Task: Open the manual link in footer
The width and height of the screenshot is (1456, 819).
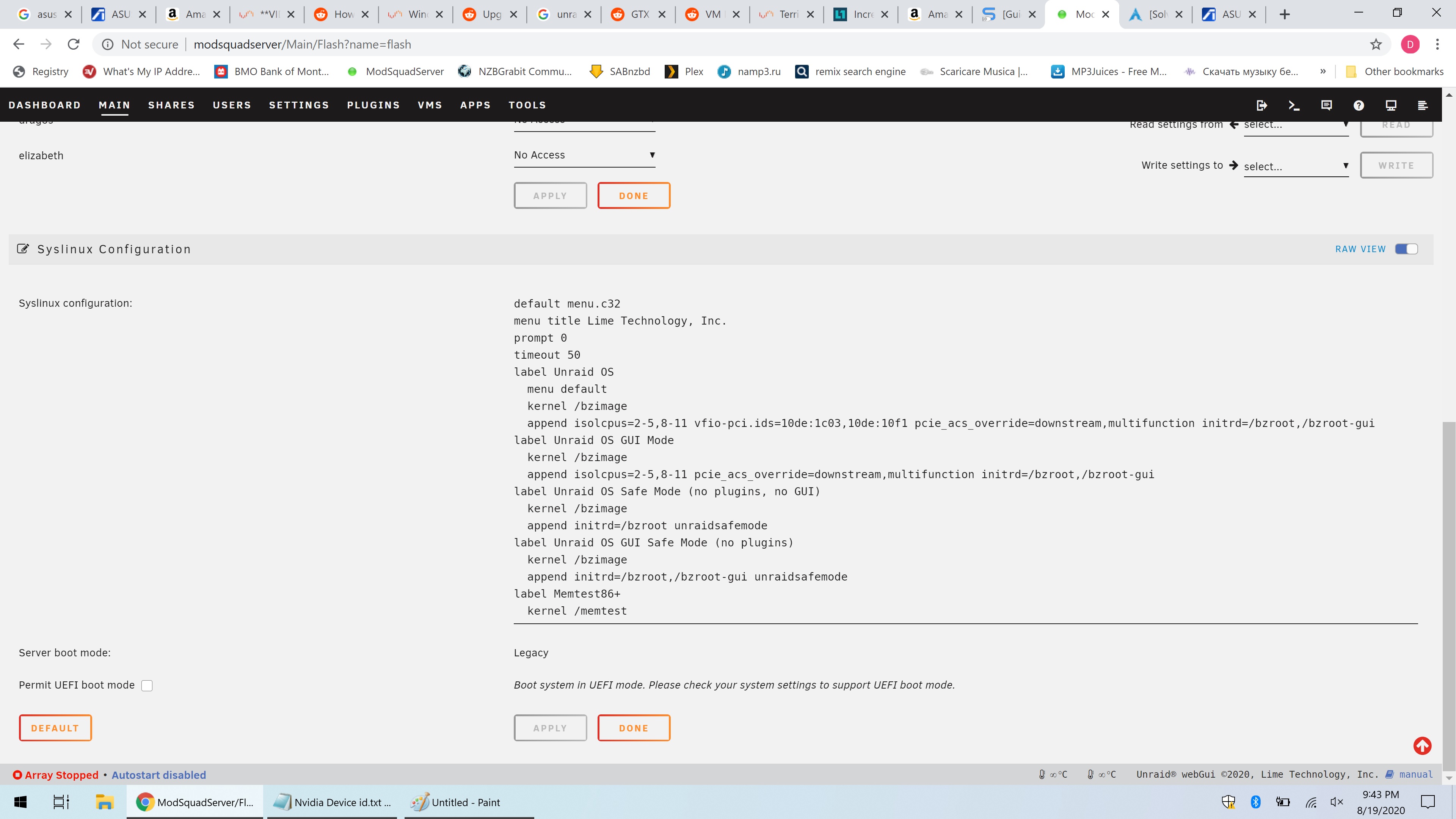Action: tap(1415, 774)
